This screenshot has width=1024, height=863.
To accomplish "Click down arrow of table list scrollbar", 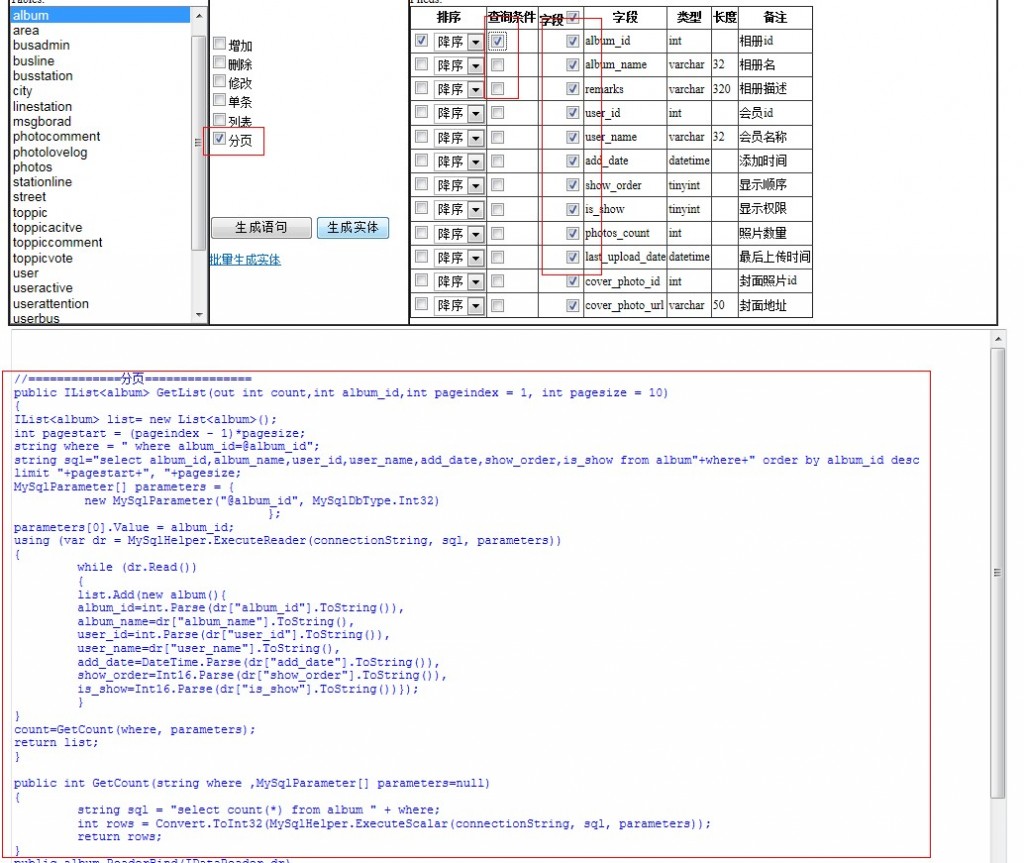I will (x=199, y=315).
